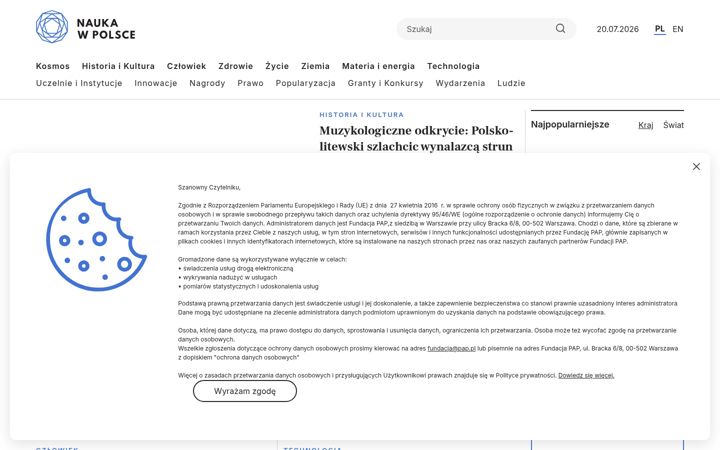Click the Wyrażam zgodę button
The width and height of the screenshot is (720, 450).
click(x=245, y=391)
